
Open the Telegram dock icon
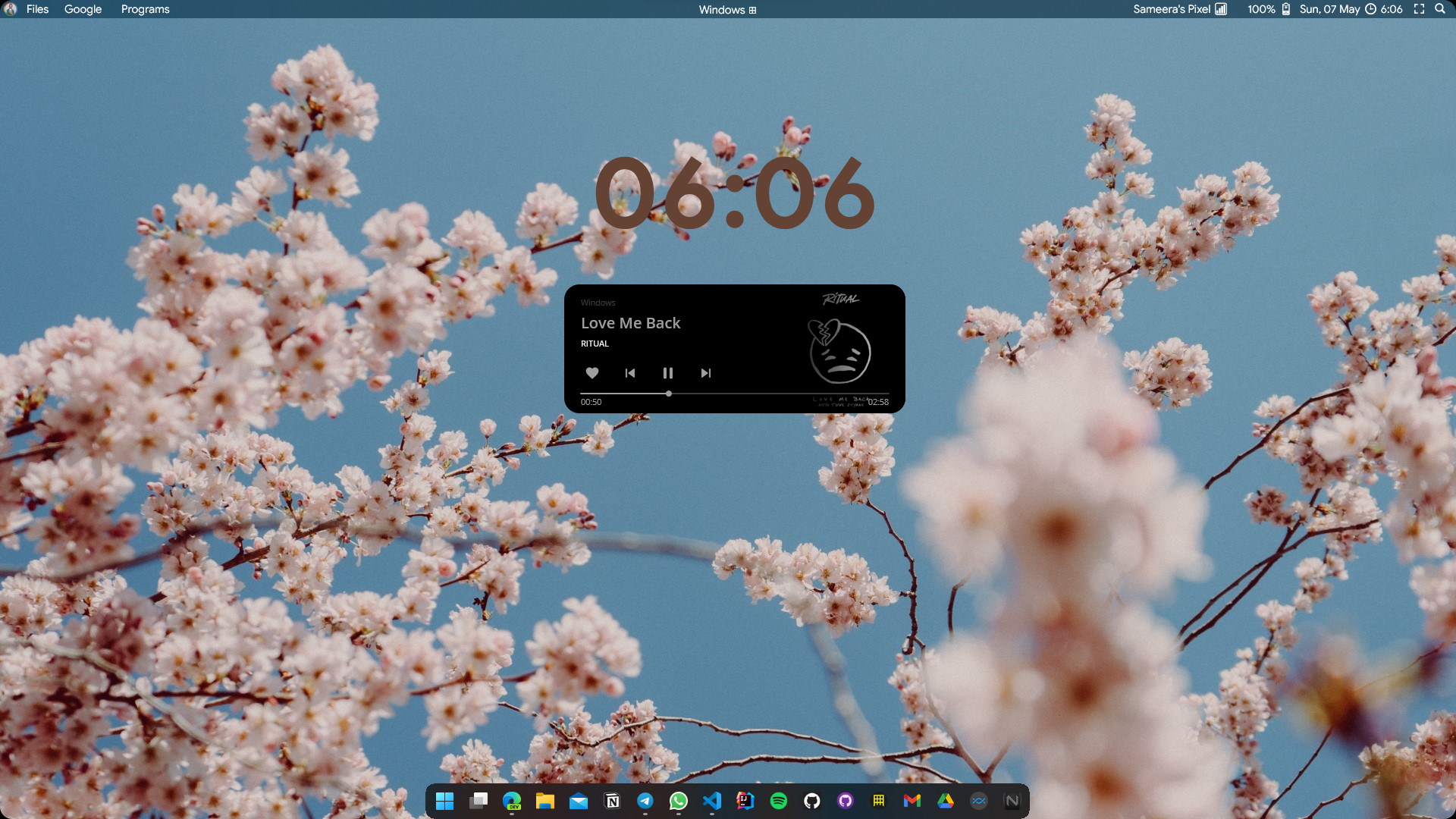click(645, 801)
